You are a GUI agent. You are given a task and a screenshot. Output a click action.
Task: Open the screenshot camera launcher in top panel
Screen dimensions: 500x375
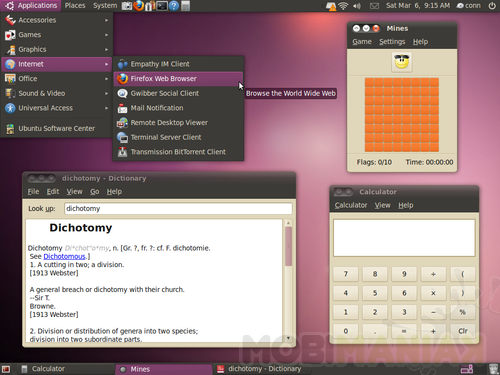[x=127, y=6]
